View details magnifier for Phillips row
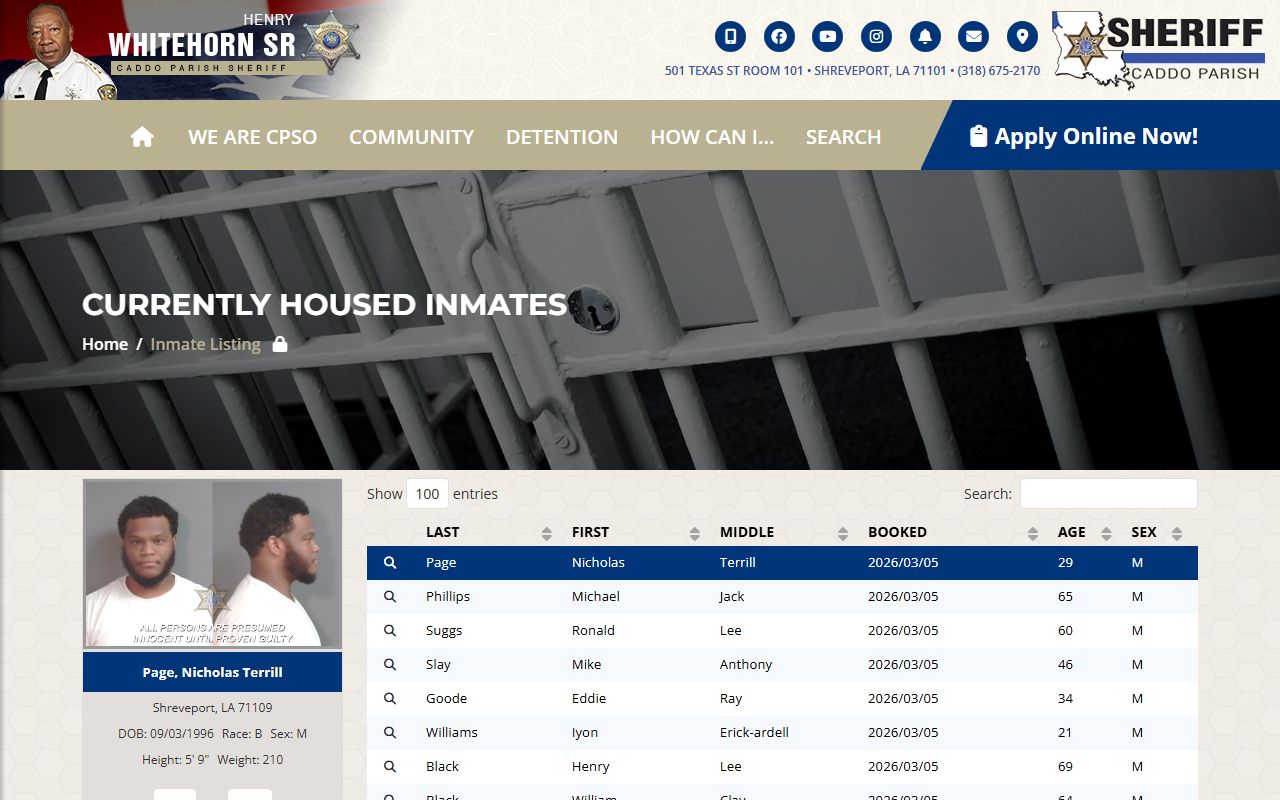Viewport: 1280px width, 800px height. click(x=390, y=597)
